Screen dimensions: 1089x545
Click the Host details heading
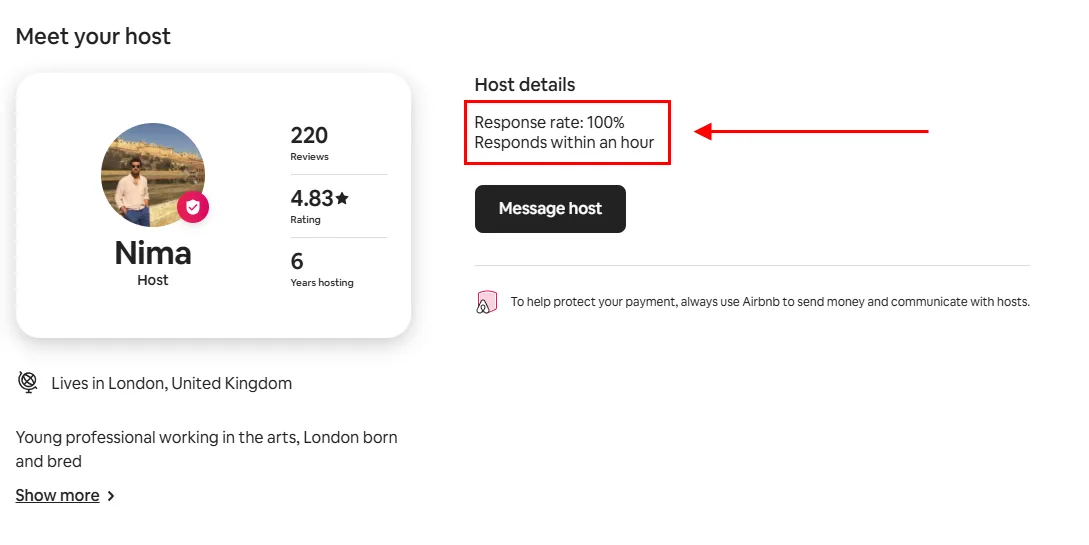525,85
